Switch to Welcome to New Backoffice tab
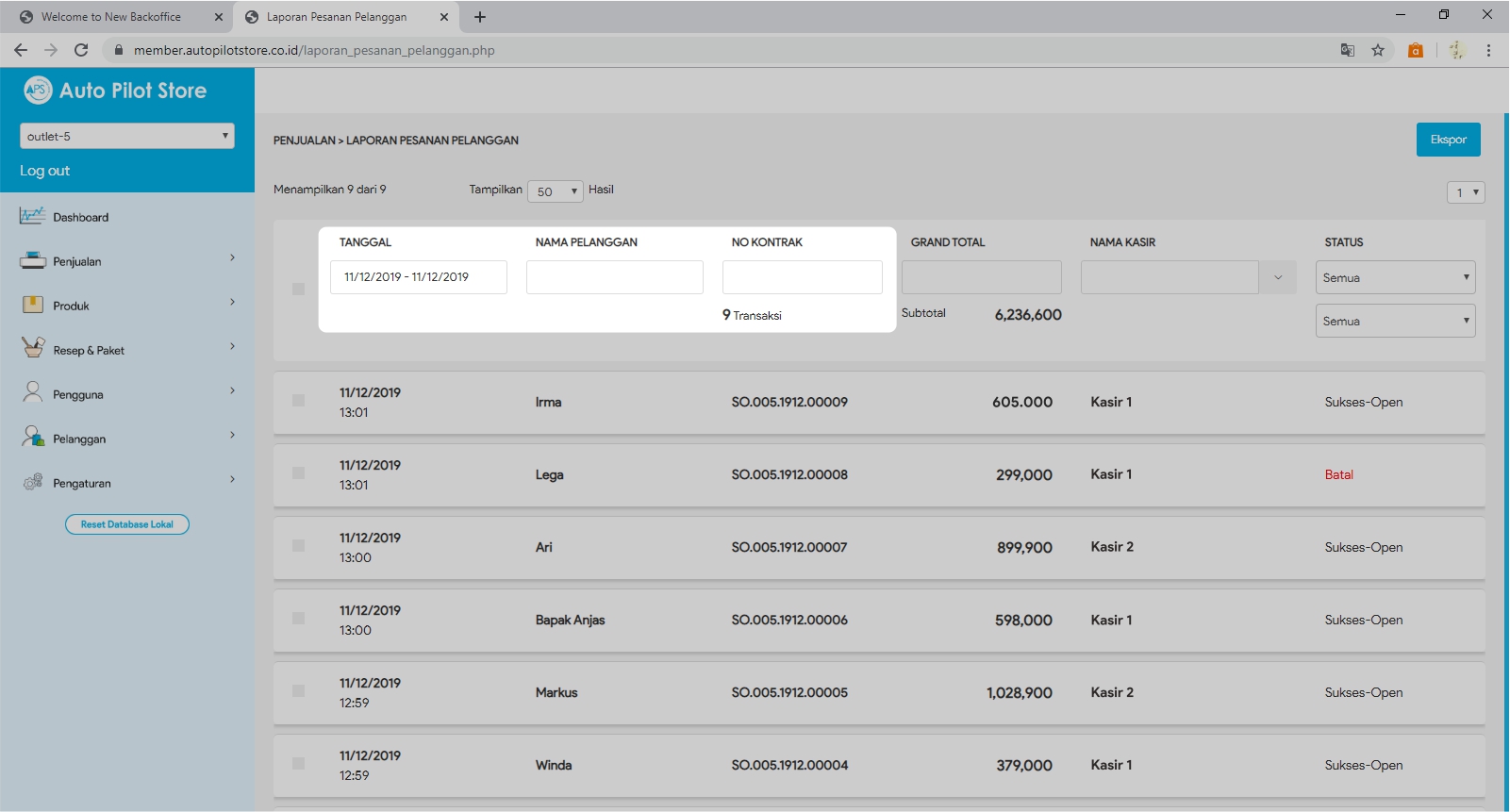Image resolution: width=1510 pixels, height=812 pixels. (111, 17)
